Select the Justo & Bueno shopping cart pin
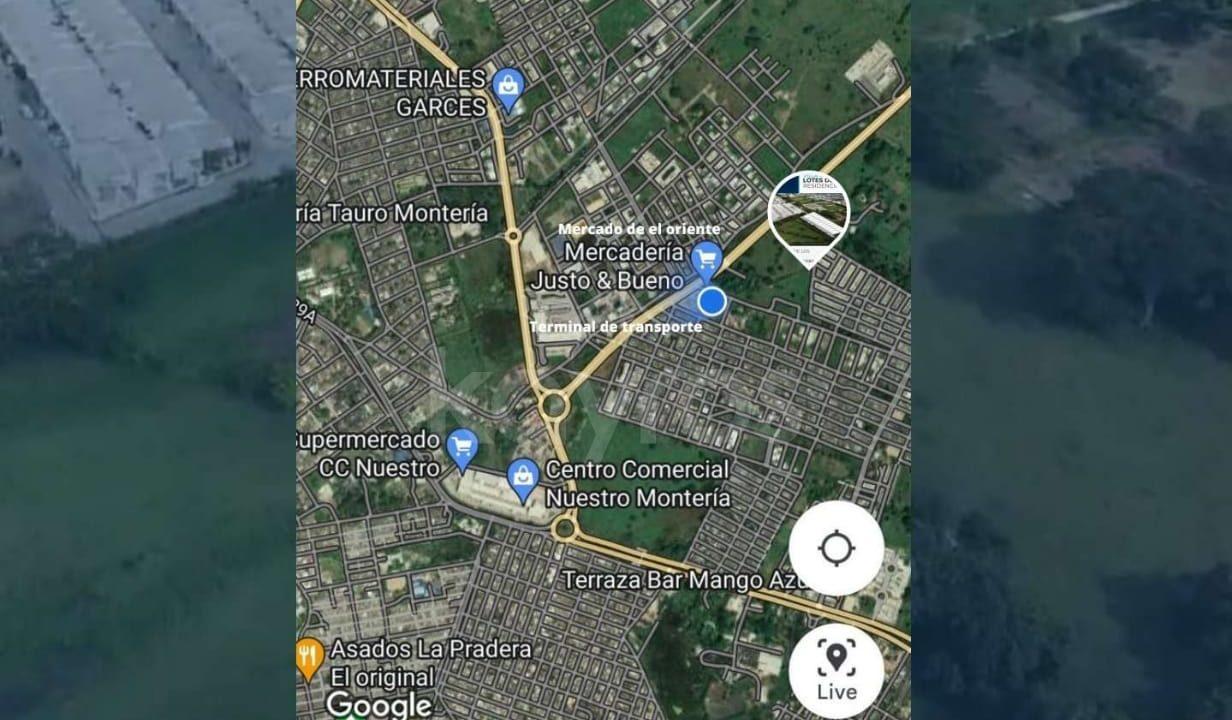This screenshot has height=720, width=1232. (707, 259)
